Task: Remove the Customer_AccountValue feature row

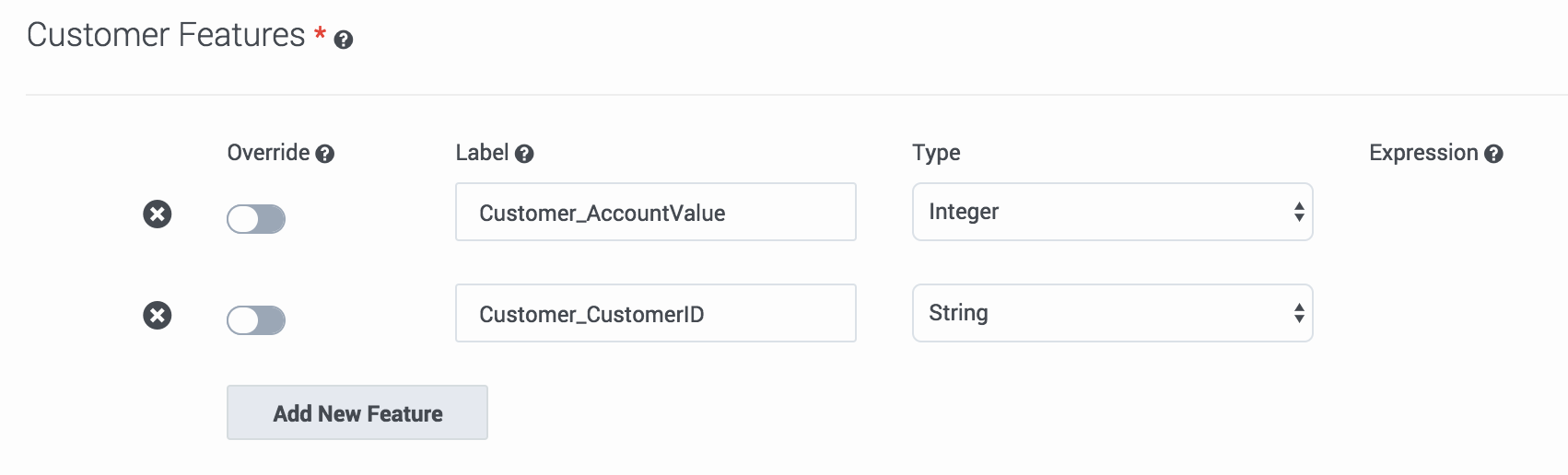Action: pyautogui.click(x=158, y=214)
